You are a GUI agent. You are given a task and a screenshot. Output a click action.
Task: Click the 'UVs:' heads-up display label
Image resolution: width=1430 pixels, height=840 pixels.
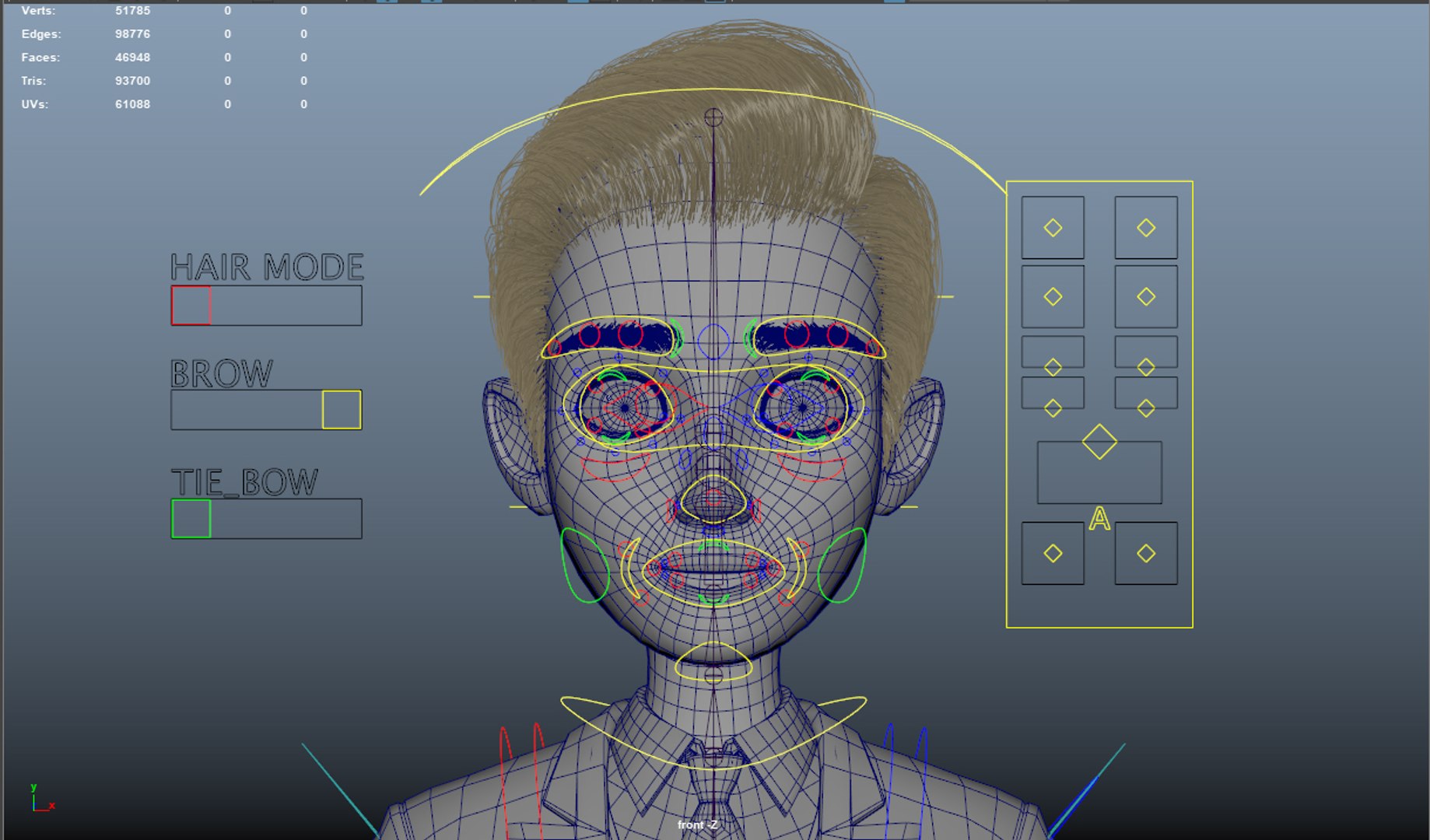point(34,104)
